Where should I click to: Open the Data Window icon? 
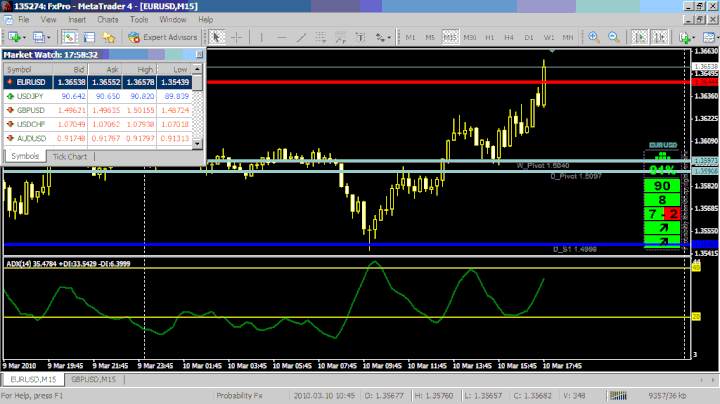point(89,37)
